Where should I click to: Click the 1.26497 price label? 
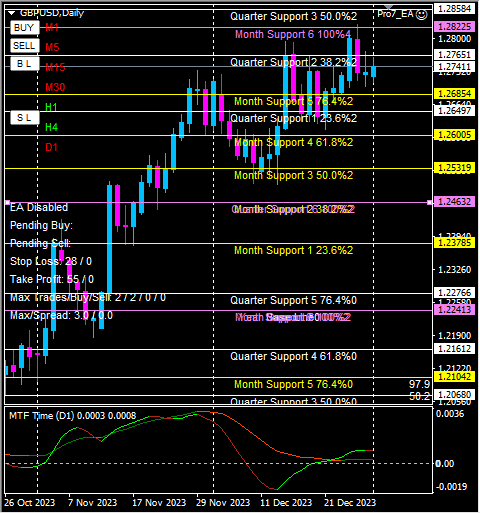click(x=455, y=111)
